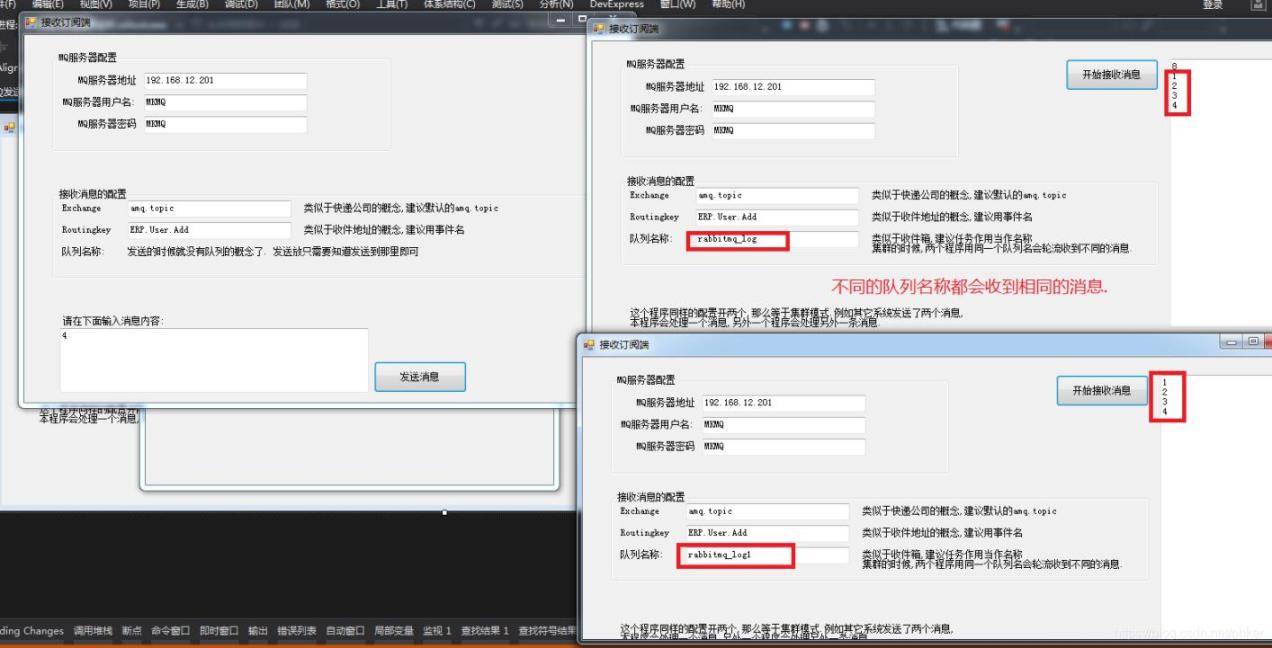Click the 开始接收消息 button on the top-right window

[1110, 74]
